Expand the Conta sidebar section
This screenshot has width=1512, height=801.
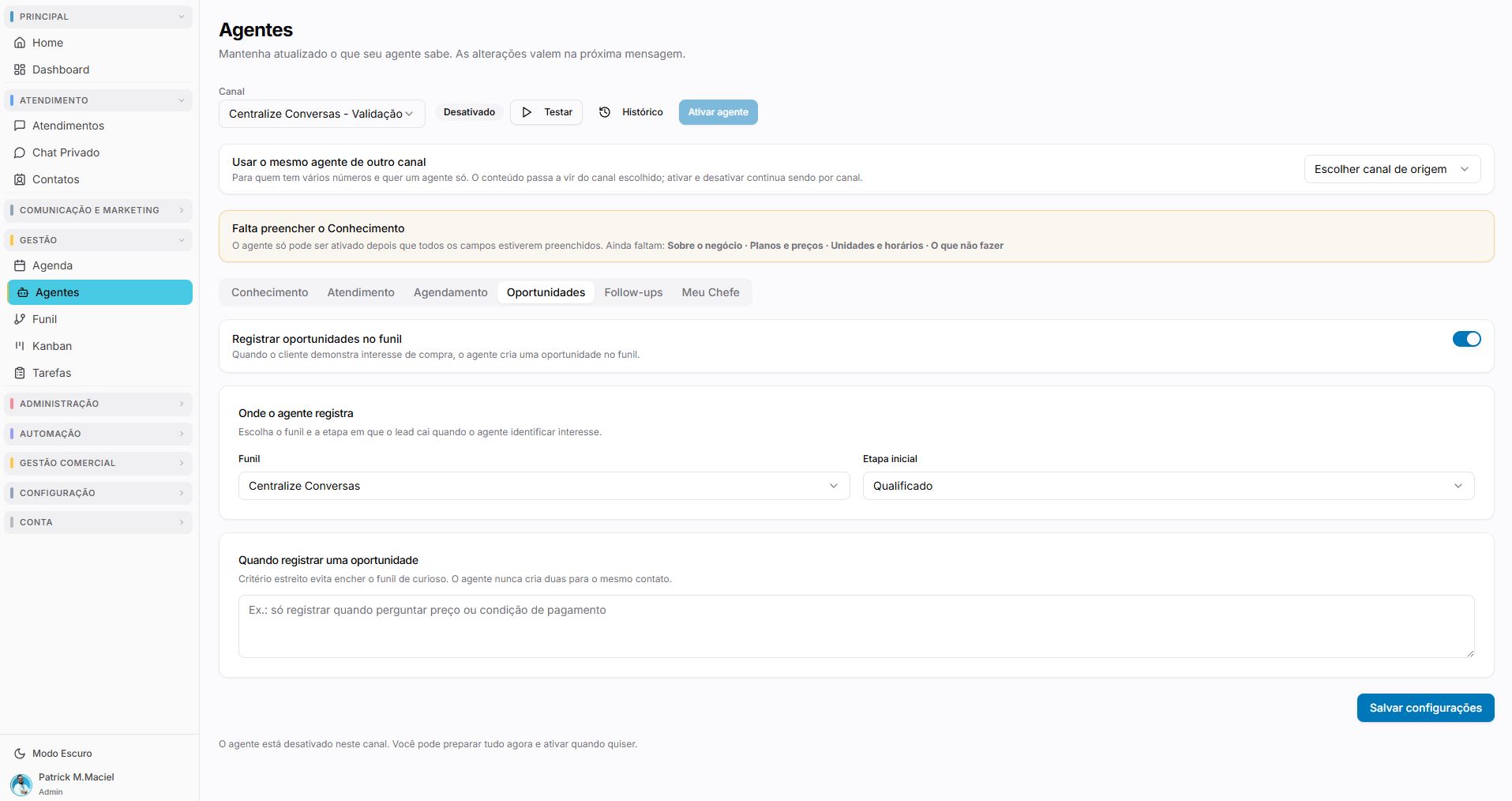tap(99, 522)
